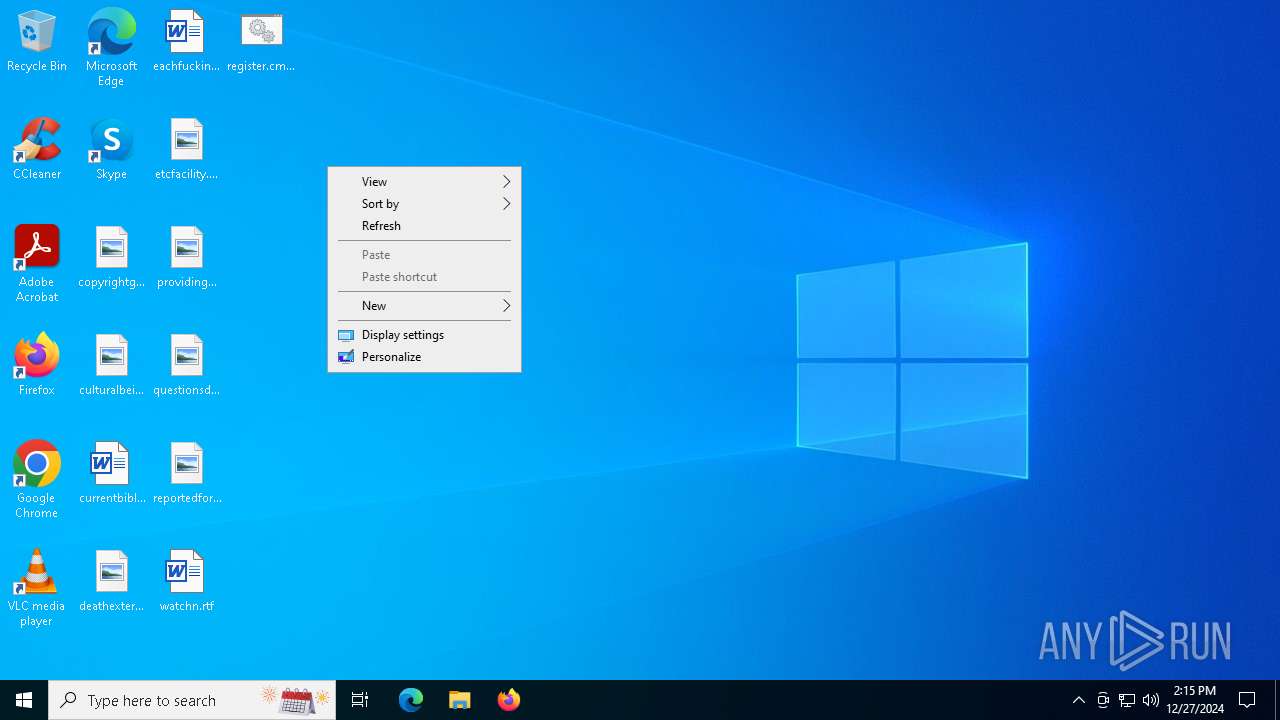Select the currentbibl Word document icon
Viewport: 1280px width, 720px height.
click(x=111, y=474)
